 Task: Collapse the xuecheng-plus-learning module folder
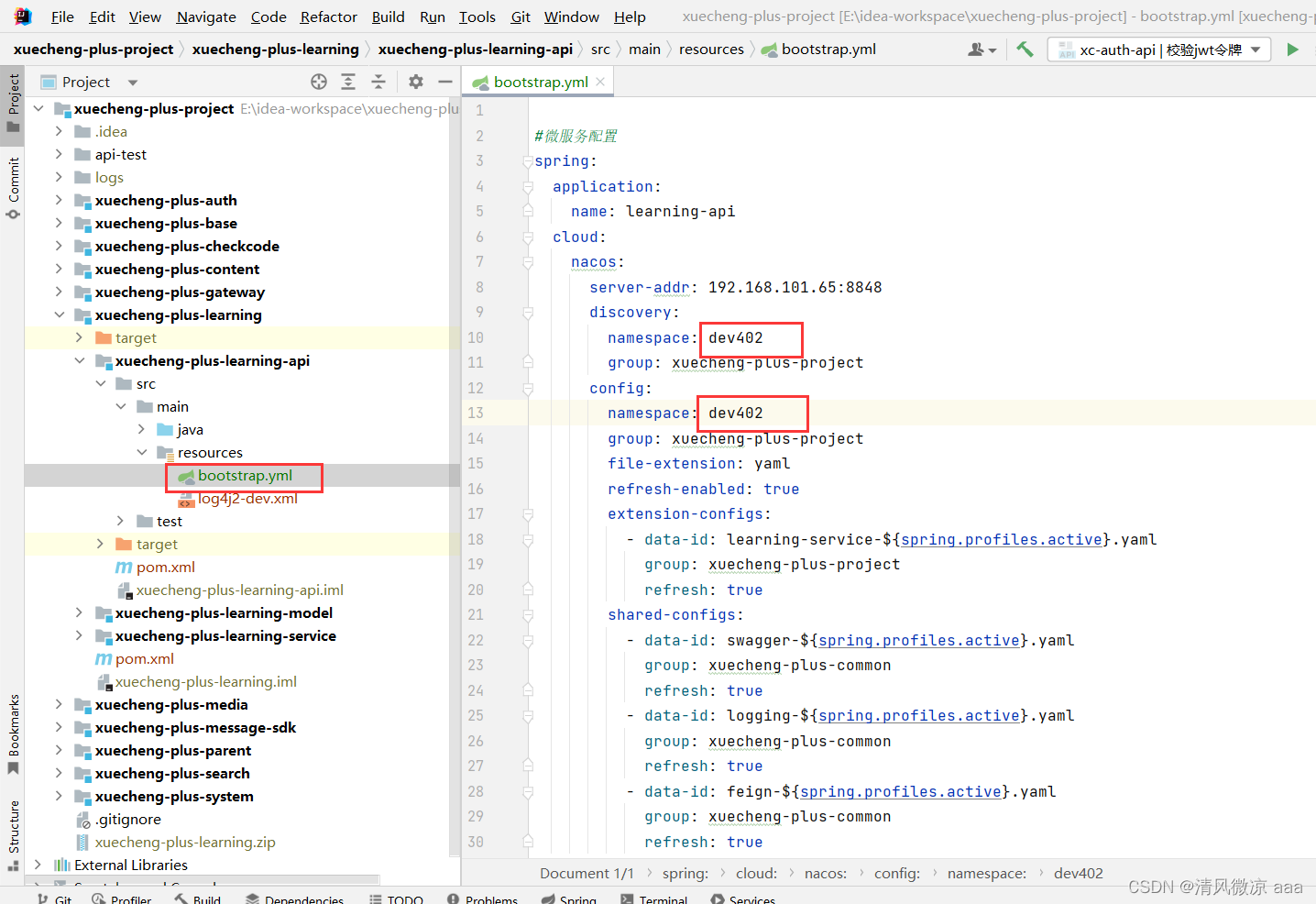pyautogui.click(x=60, y=314)
